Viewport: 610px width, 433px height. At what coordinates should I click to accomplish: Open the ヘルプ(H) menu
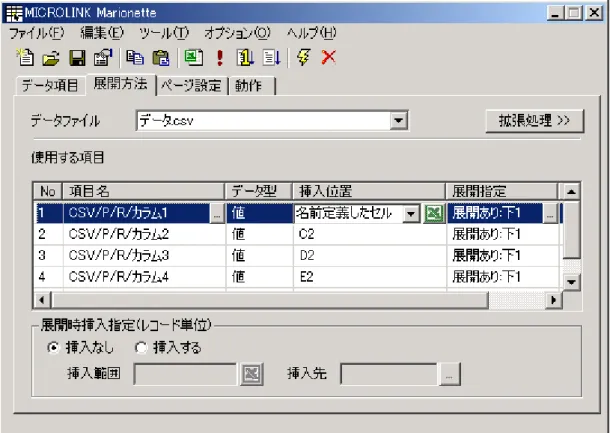tap(311, 33)
